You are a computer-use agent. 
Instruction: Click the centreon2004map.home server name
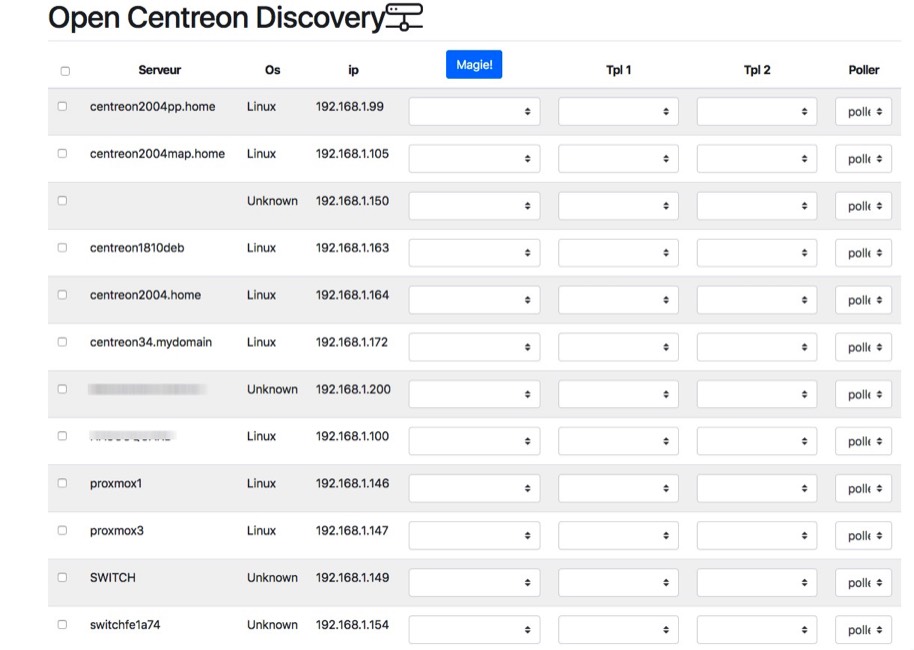[157, 154]
